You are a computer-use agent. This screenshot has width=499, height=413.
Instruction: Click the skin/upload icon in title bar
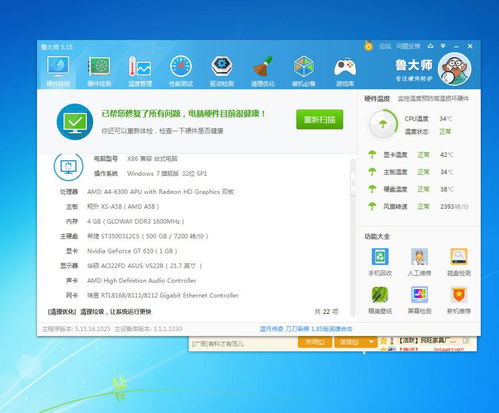(x=430, y=46)
